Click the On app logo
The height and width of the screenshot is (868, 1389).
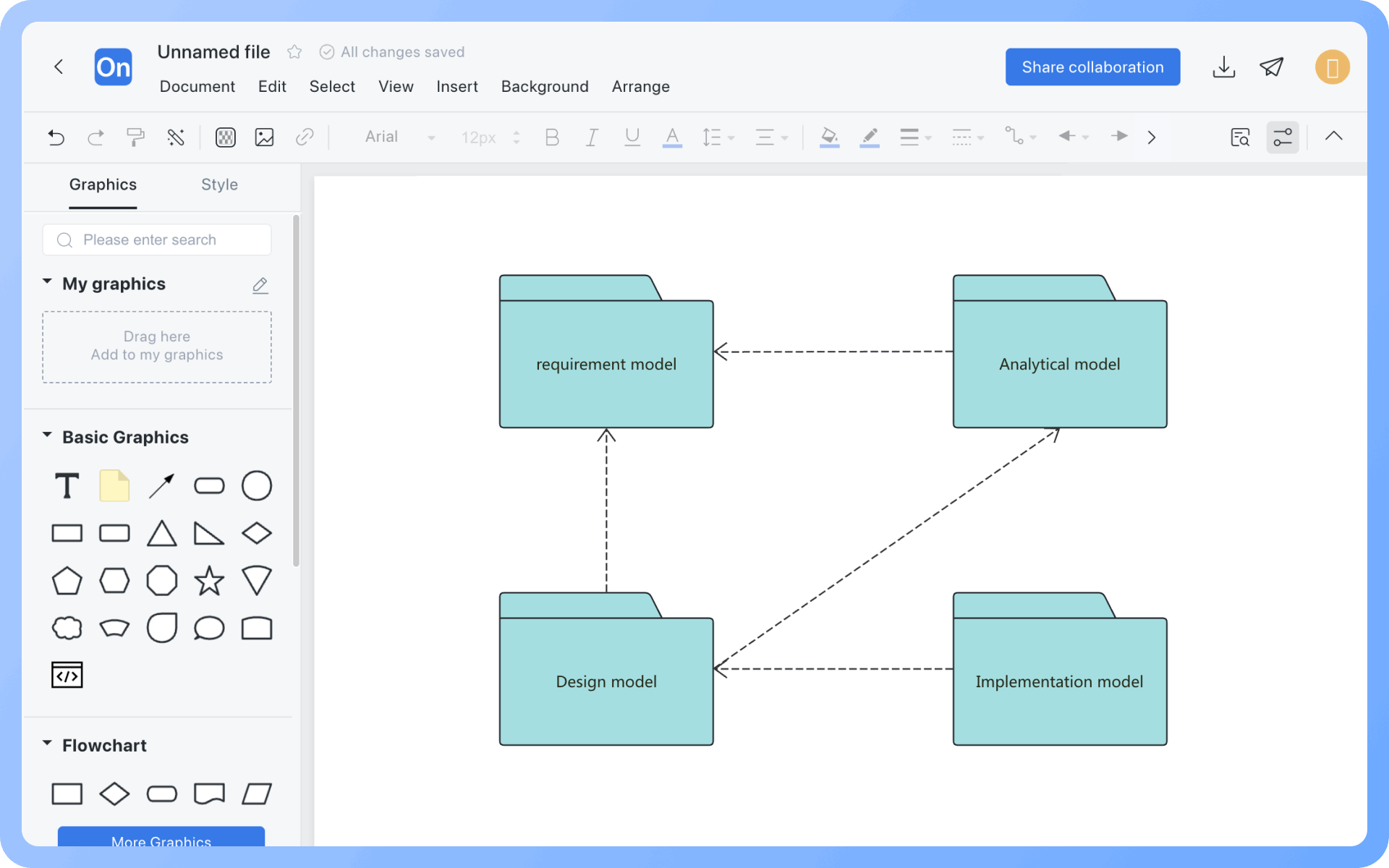point(114,67)
